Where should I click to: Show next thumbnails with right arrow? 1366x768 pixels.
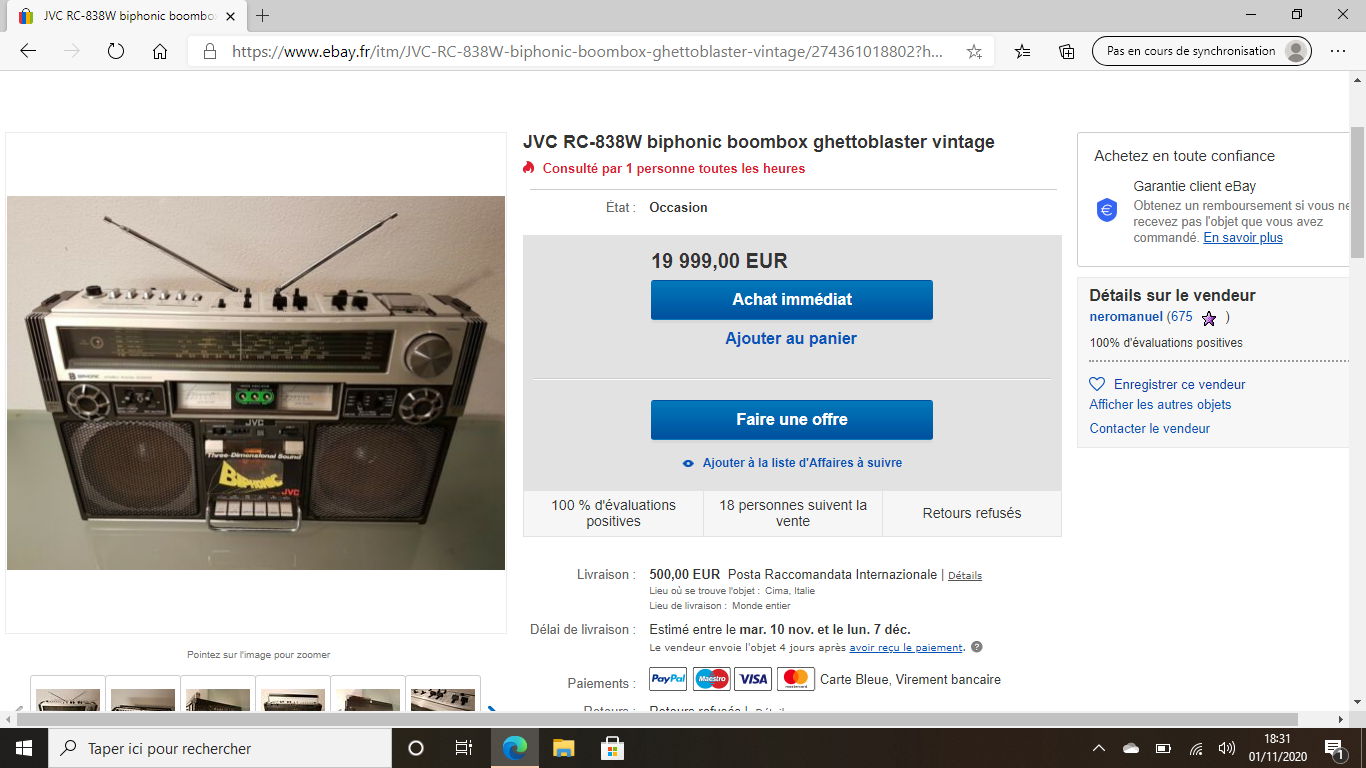tap(491, 712)
